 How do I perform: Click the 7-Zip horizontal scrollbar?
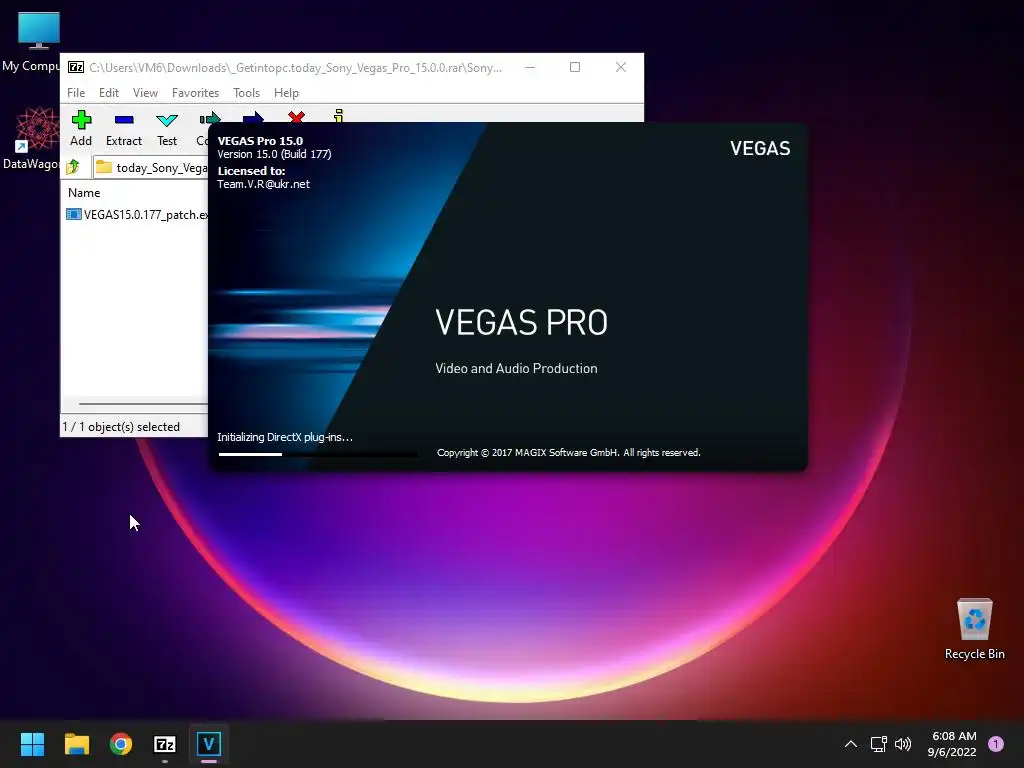point(142,404)
